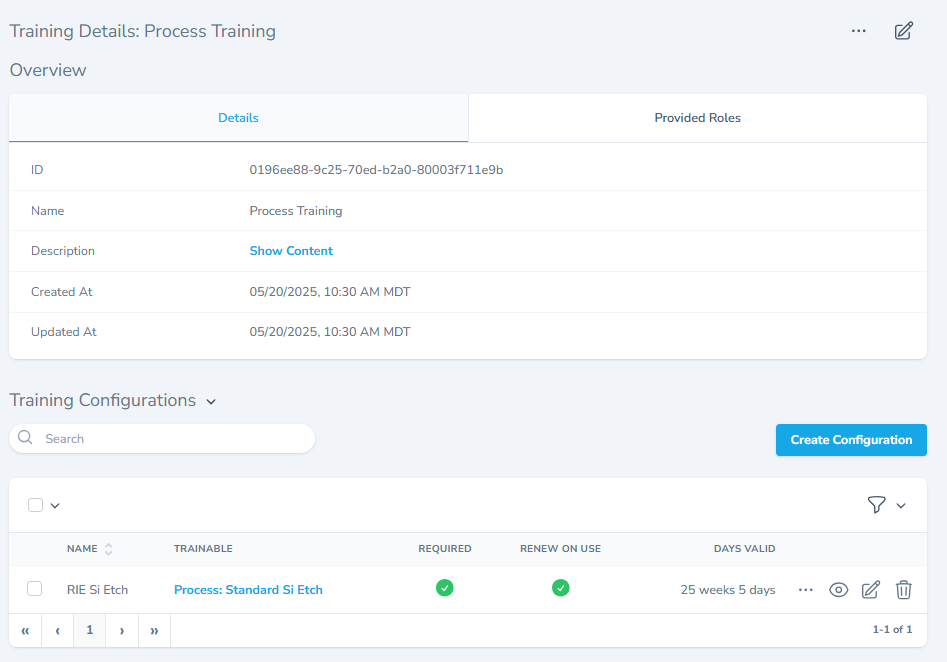Edit the RIE Si Etch configuration
The height and width of the screenshot is (662, 947).
click(x=871, y=590)
